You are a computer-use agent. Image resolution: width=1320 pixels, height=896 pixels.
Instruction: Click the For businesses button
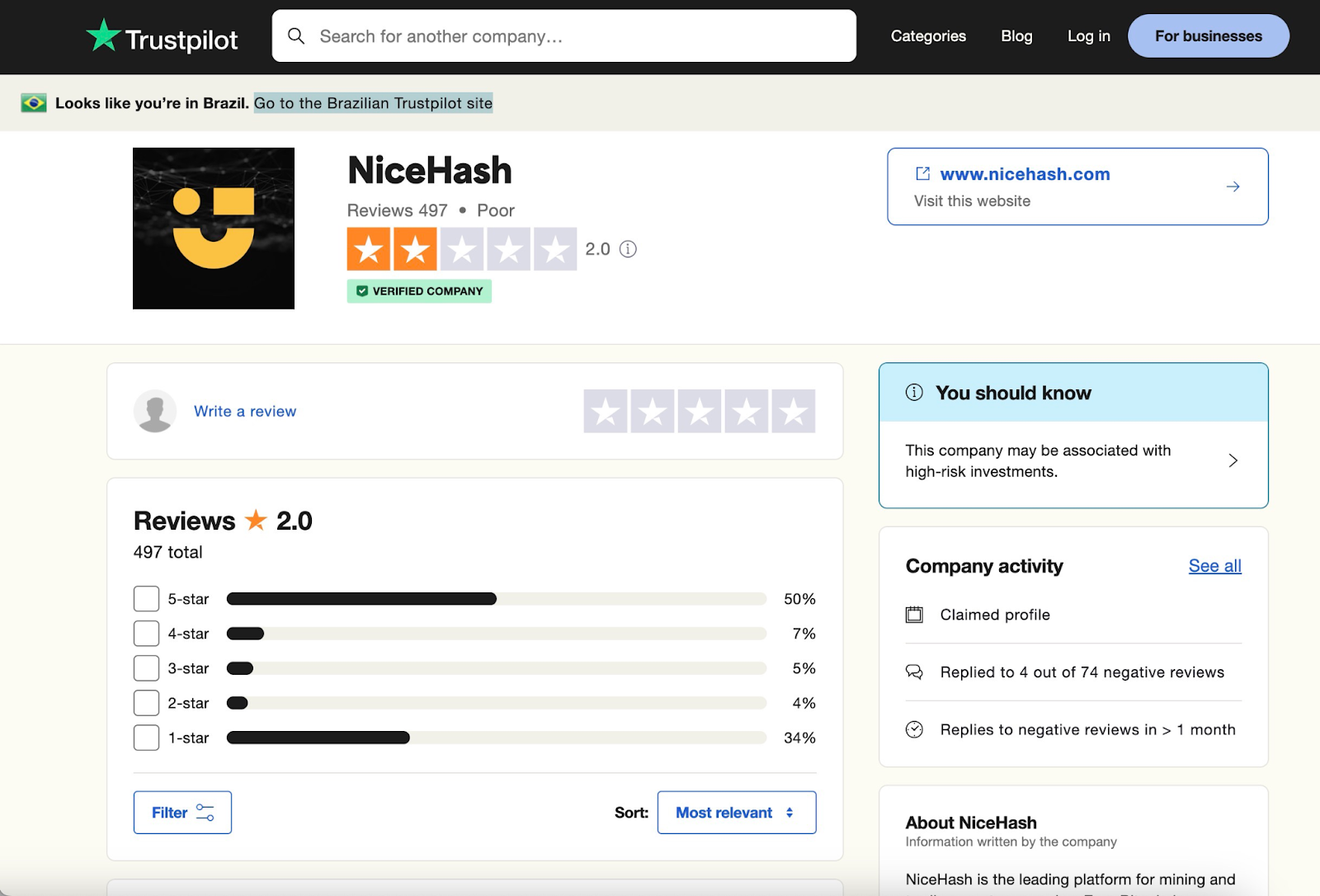(1209, 35)
